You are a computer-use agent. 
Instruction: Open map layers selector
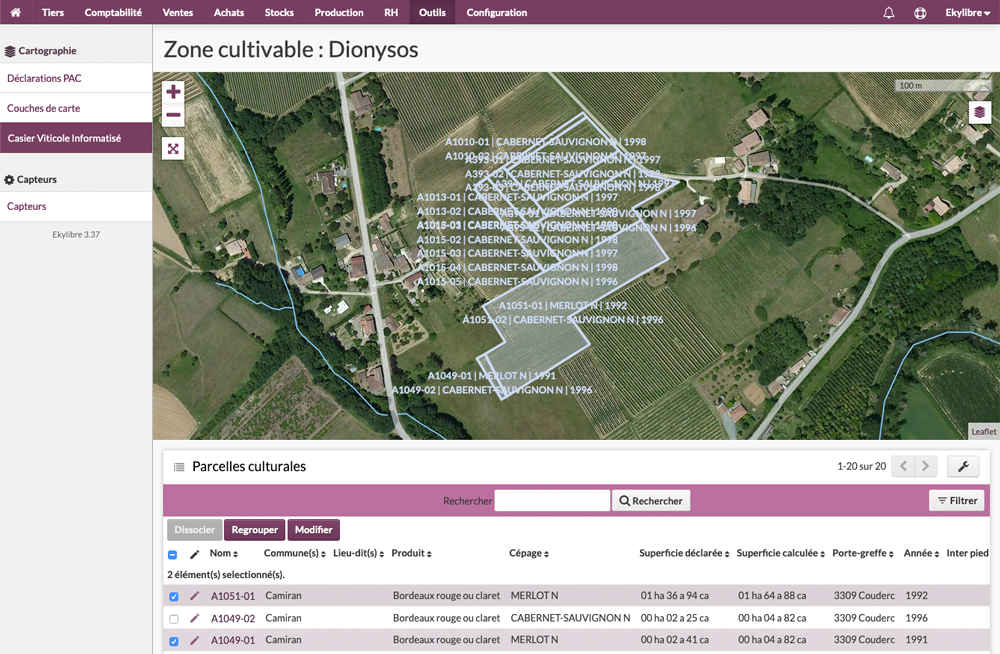980,112
